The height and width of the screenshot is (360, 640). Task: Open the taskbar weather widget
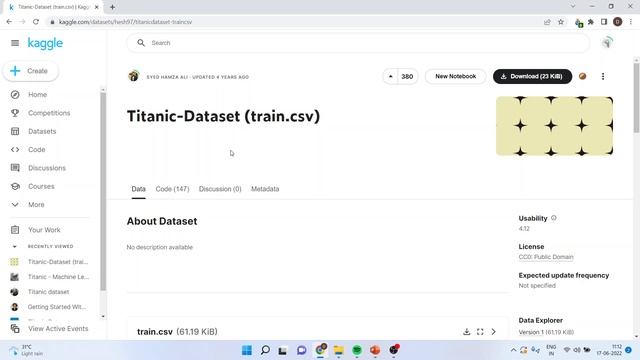(x=27, y=350)
